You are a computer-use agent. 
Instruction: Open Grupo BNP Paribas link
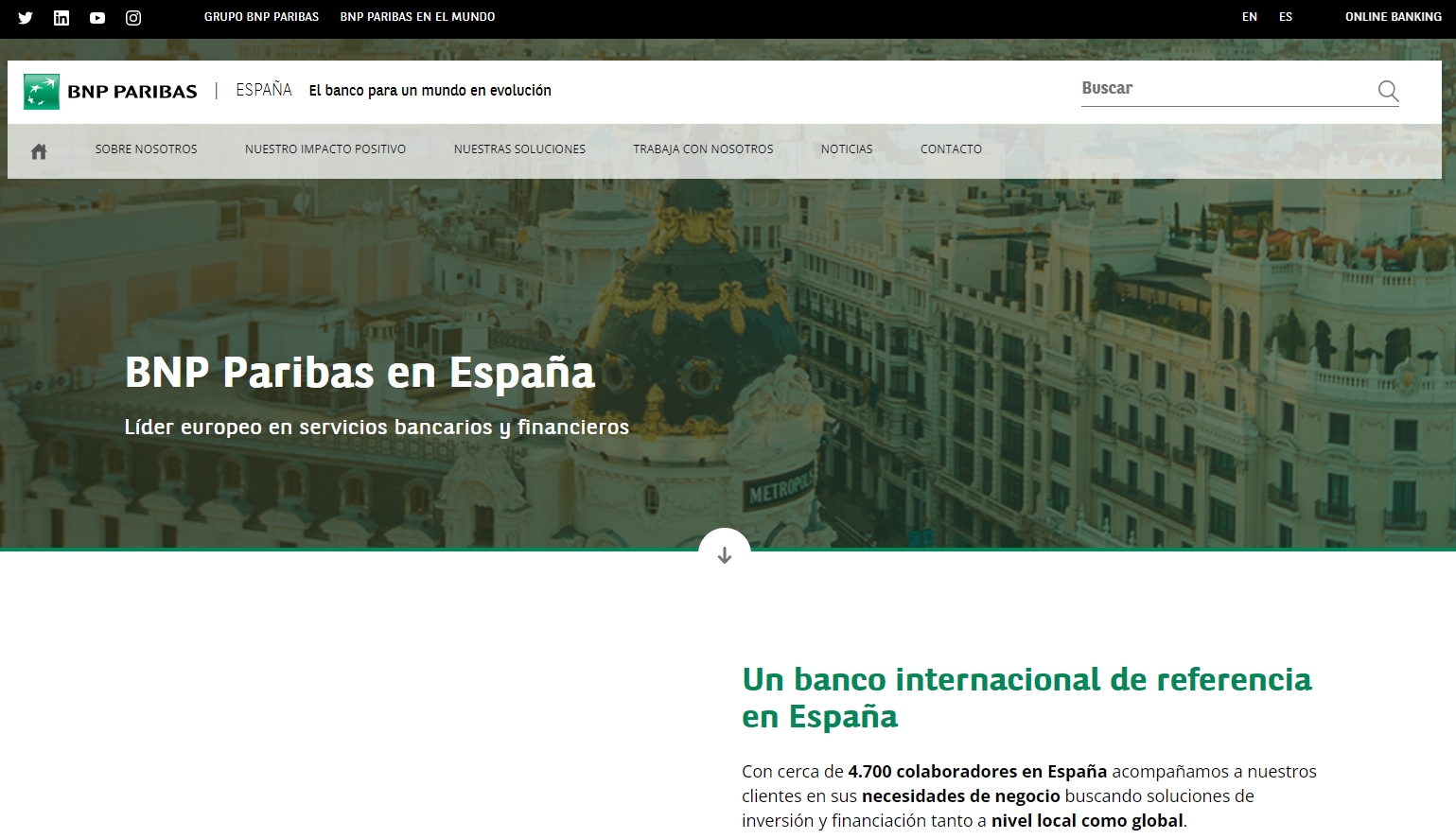click(261, 17)
